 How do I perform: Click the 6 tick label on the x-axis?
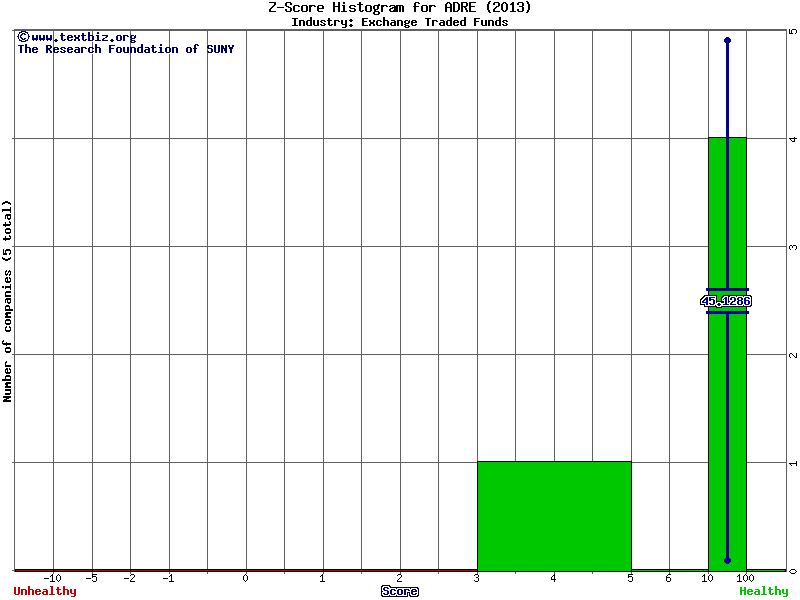pos(669,578)
